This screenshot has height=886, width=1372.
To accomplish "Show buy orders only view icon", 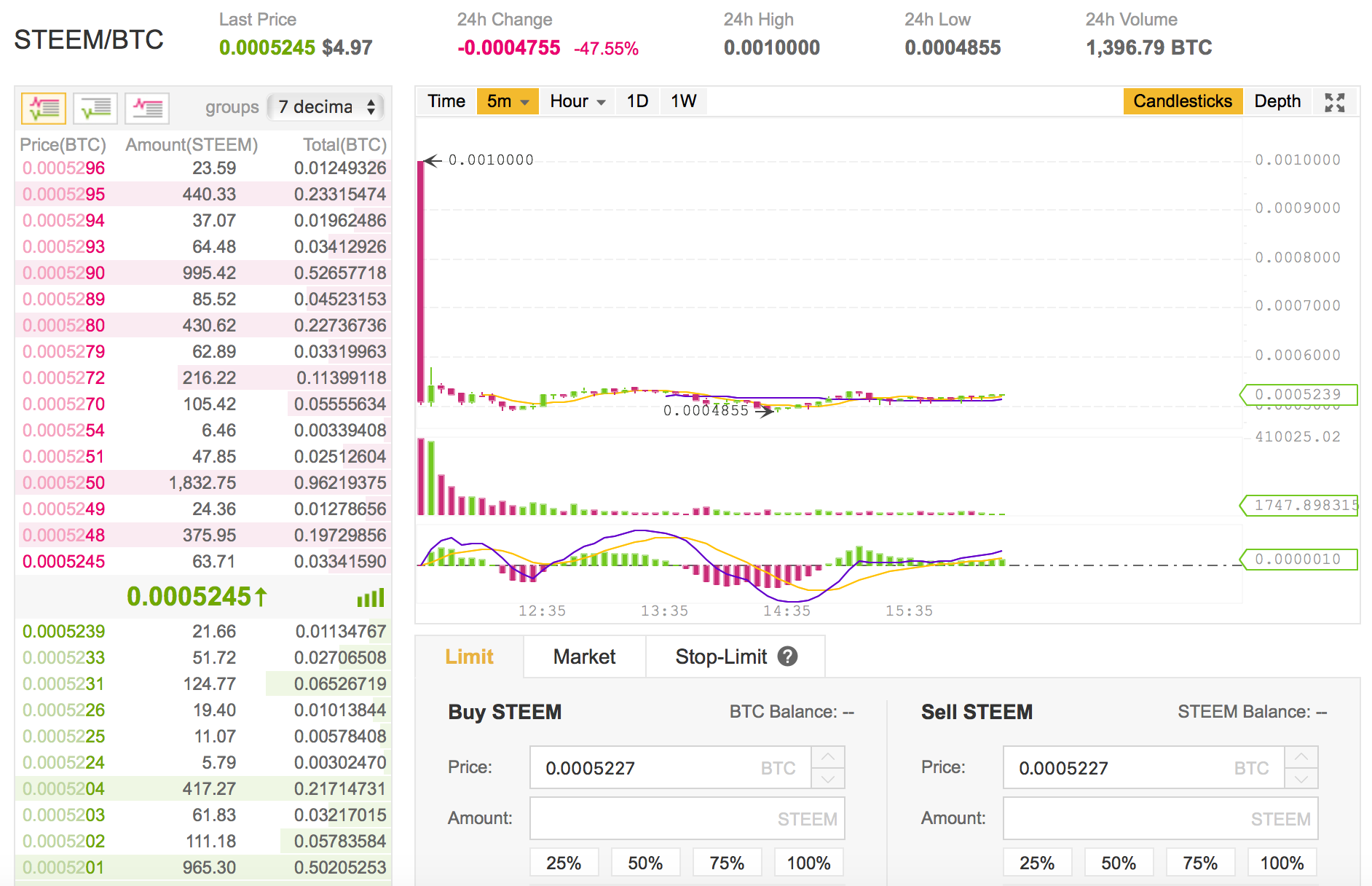I will 95,108.
